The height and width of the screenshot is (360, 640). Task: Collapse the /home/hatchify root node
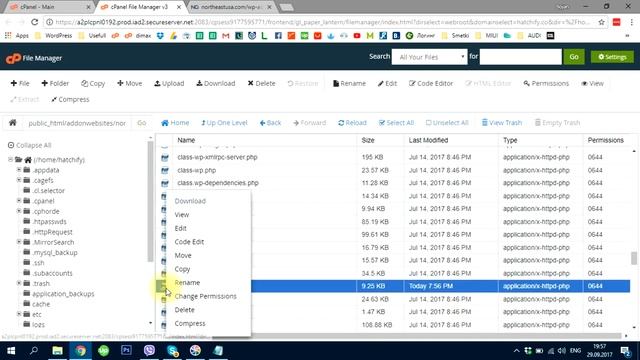click(x=11, y=160)
